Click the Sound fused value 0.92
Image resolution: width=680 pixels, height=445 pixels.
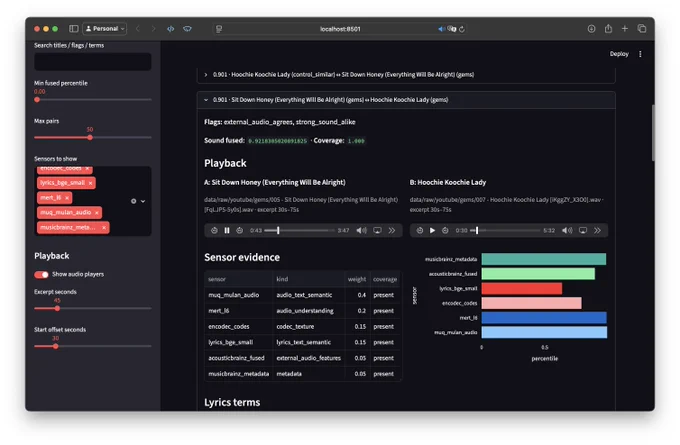pyautogui.click(x=278, y=141)
